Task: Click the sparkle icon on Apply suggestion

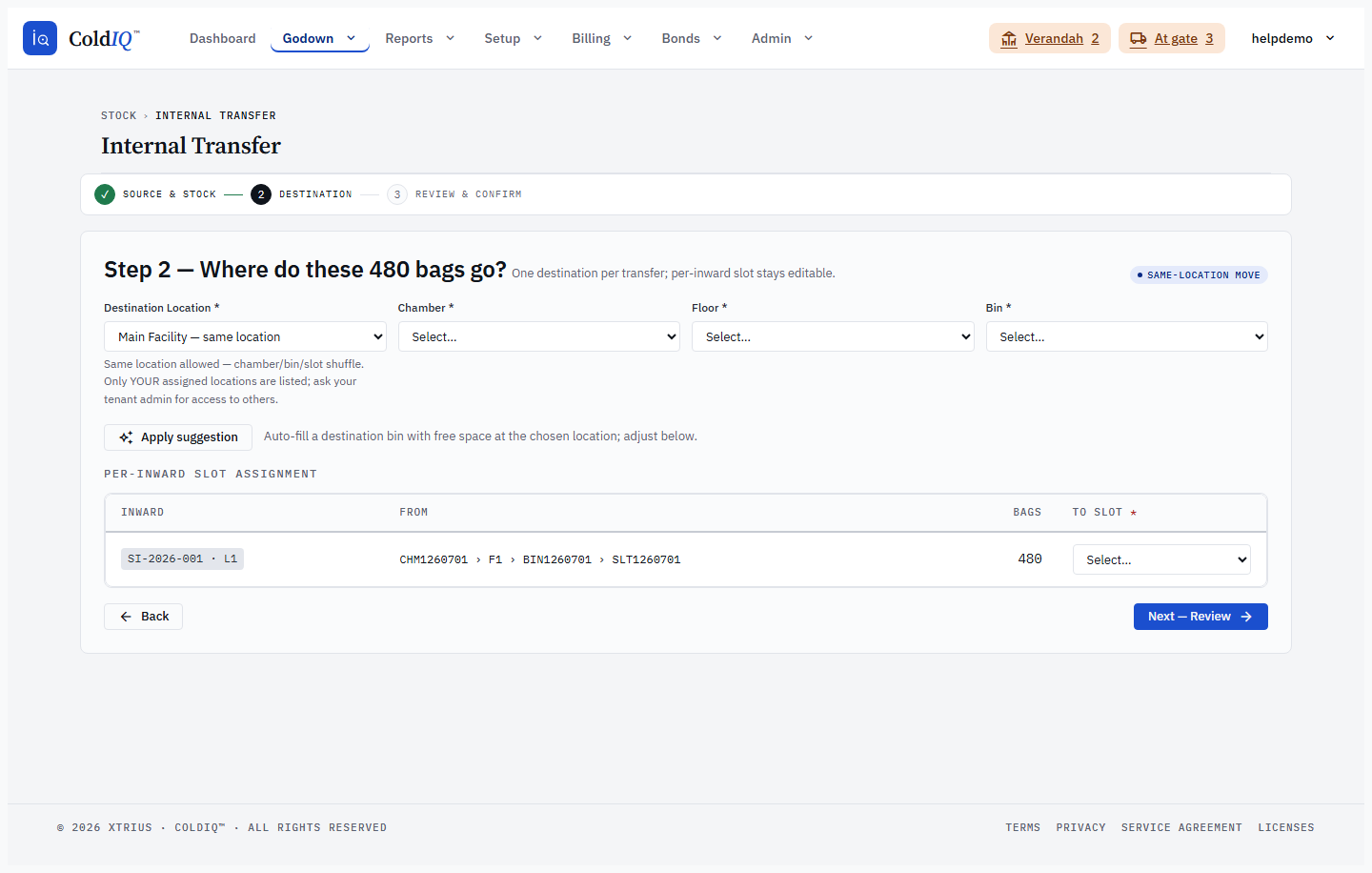Action: click(x=126, y=437)
